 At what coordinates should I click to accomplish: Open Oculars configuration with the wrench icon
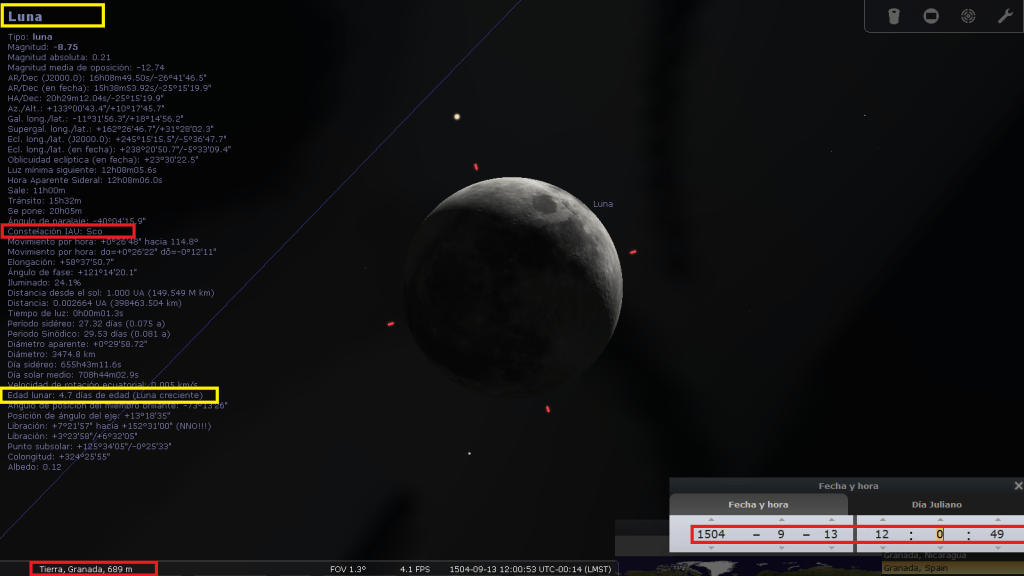pos(1005,16)
